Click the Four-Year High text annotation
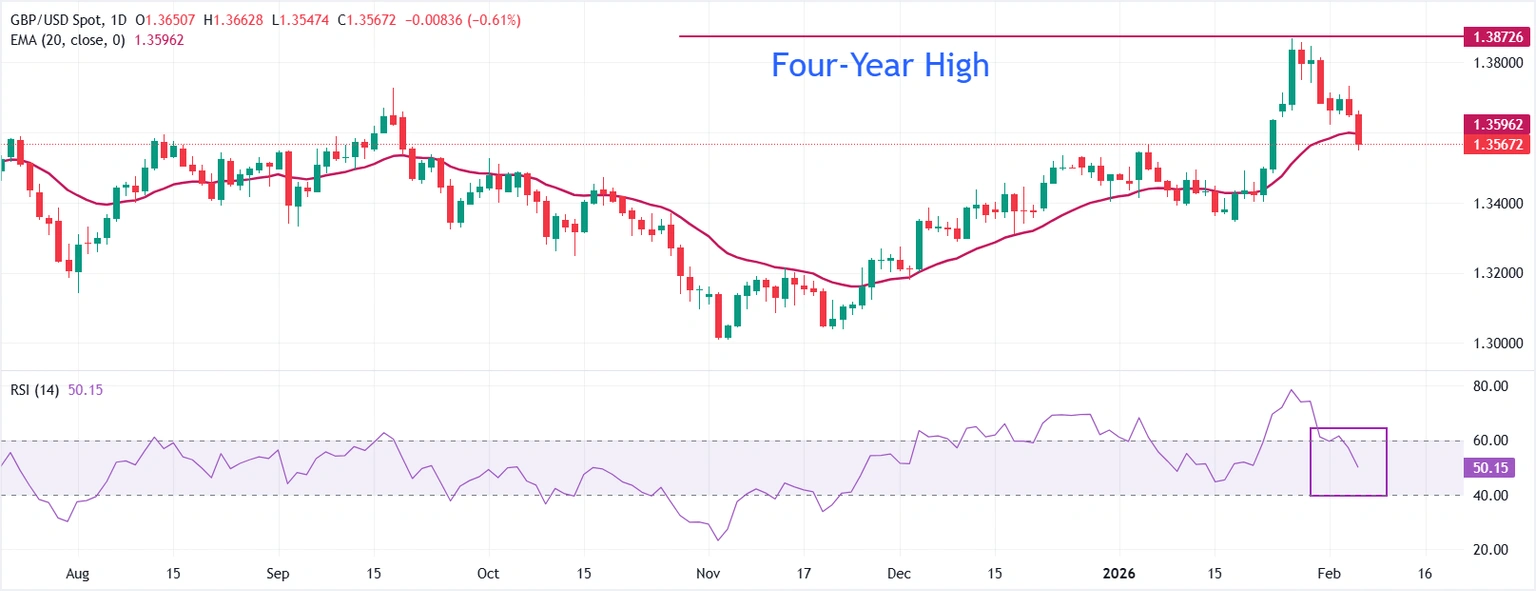Viewport: 1536px width, 591px height. (x=880, y=65)
